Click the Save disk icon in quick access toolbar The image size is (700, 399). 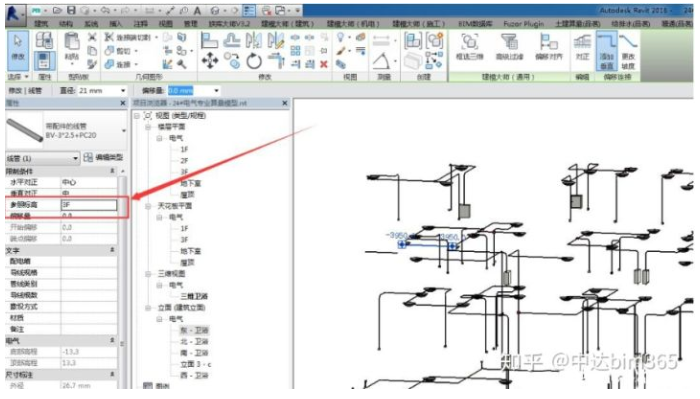coord(71,10)
